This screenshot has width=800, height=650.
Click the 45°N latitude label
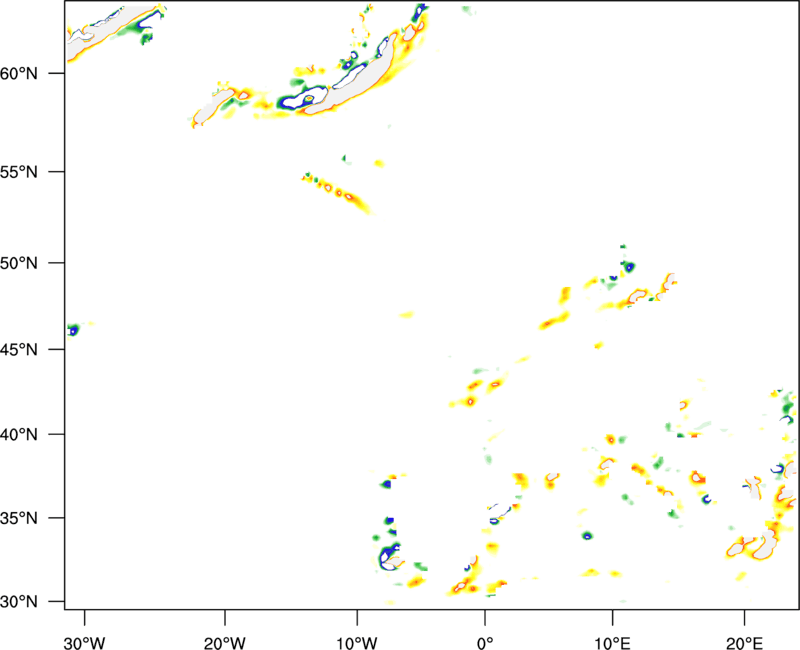tap(19, 349)
